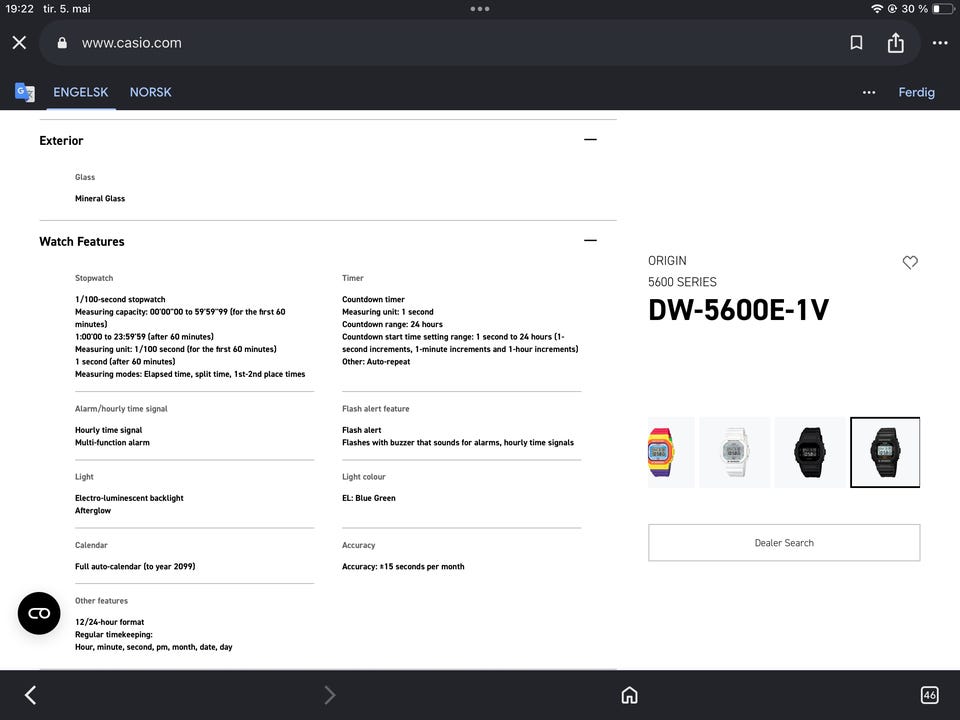Tap the padlock site security icon
The height and width of the screenshot is (720, 960).
tap(62, 43)
